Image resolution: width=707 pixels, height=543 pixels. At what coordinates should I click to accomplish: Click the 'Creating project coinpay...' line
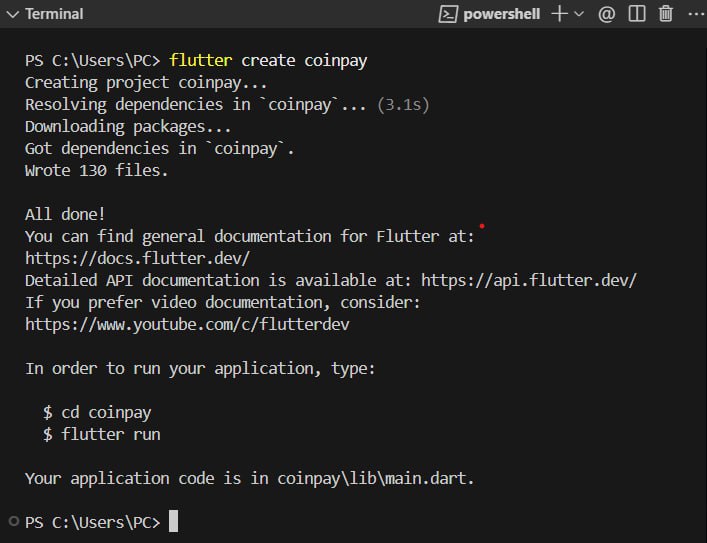click(146, 83)
